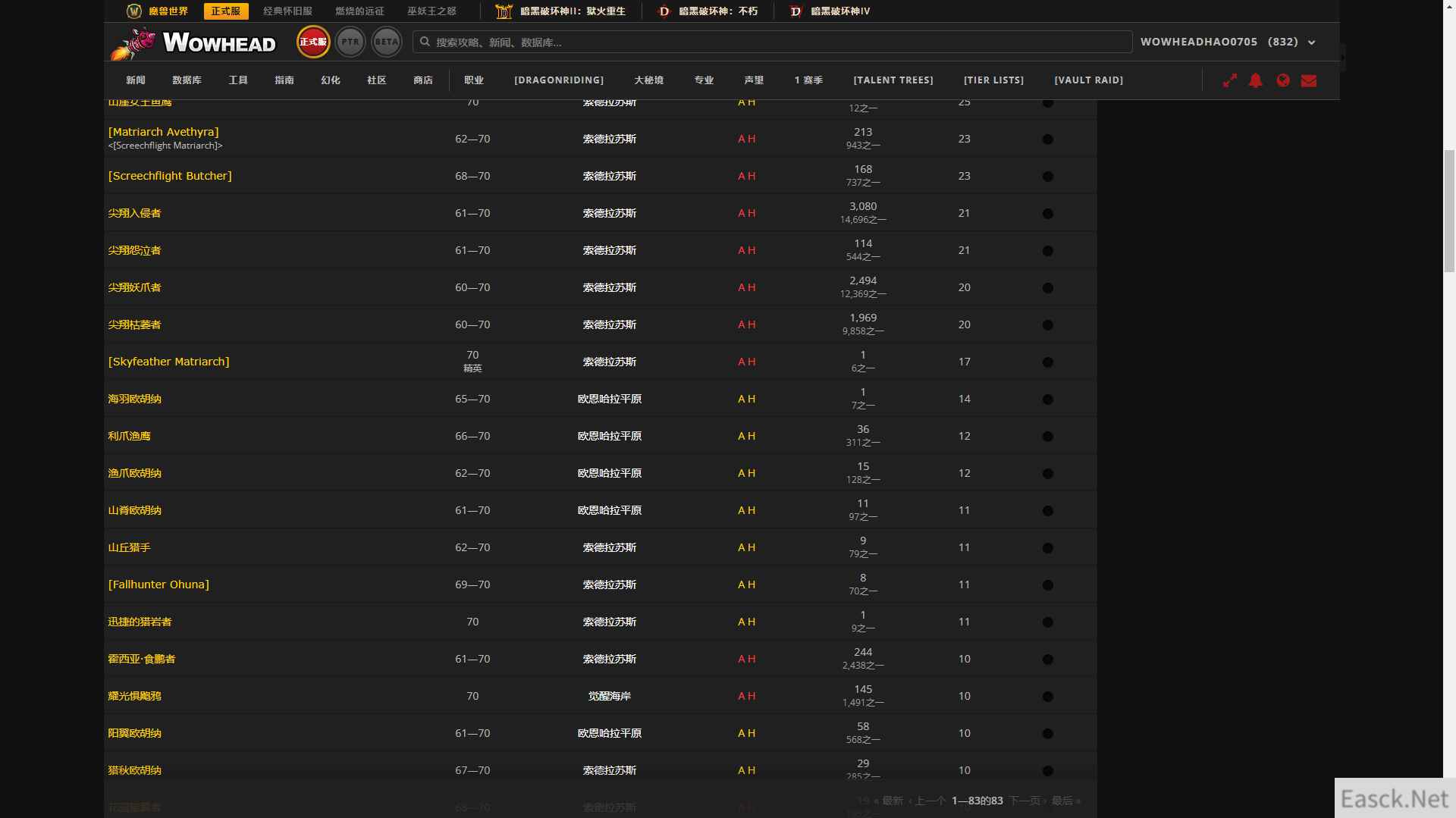Click the A H faction marker for 尖翔妖爪者
This screenshot has width=1456, height=818.
coord(746,287)
